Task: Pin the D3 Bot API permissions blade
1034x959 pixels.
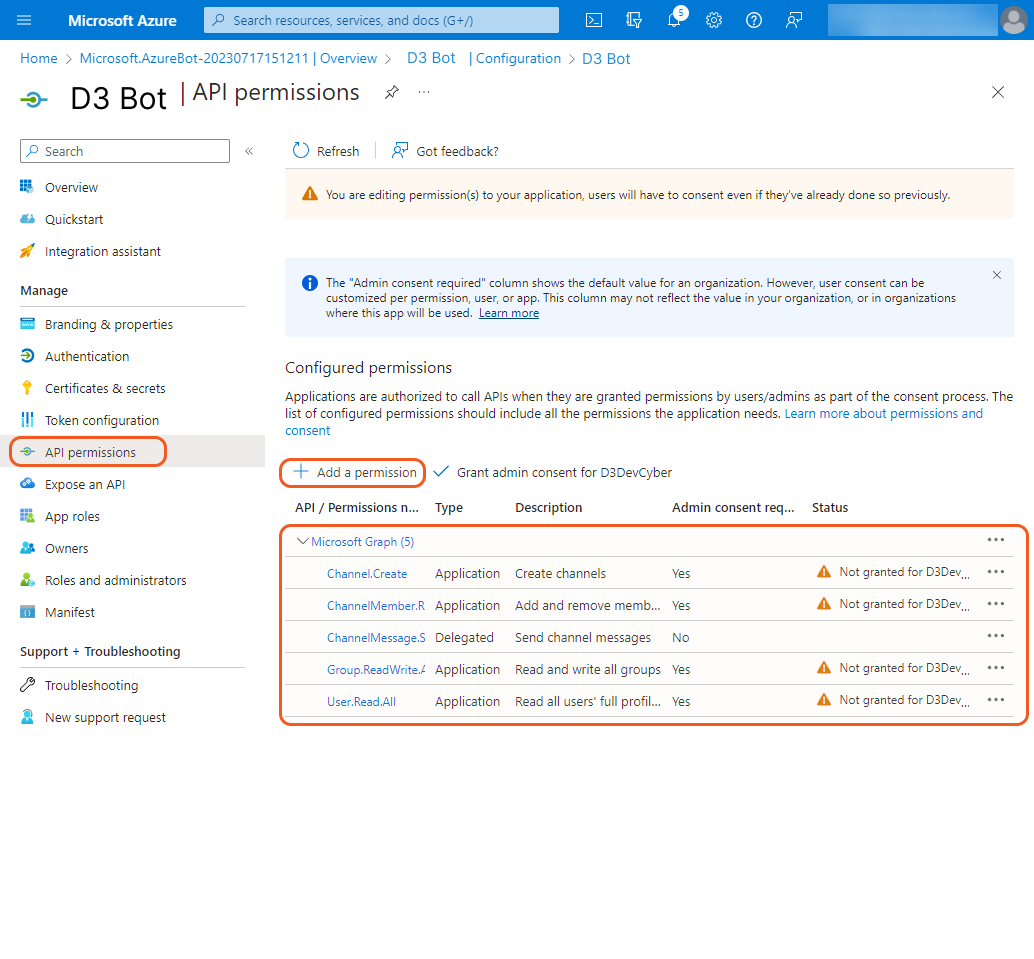Action: [x=392, y=92]
